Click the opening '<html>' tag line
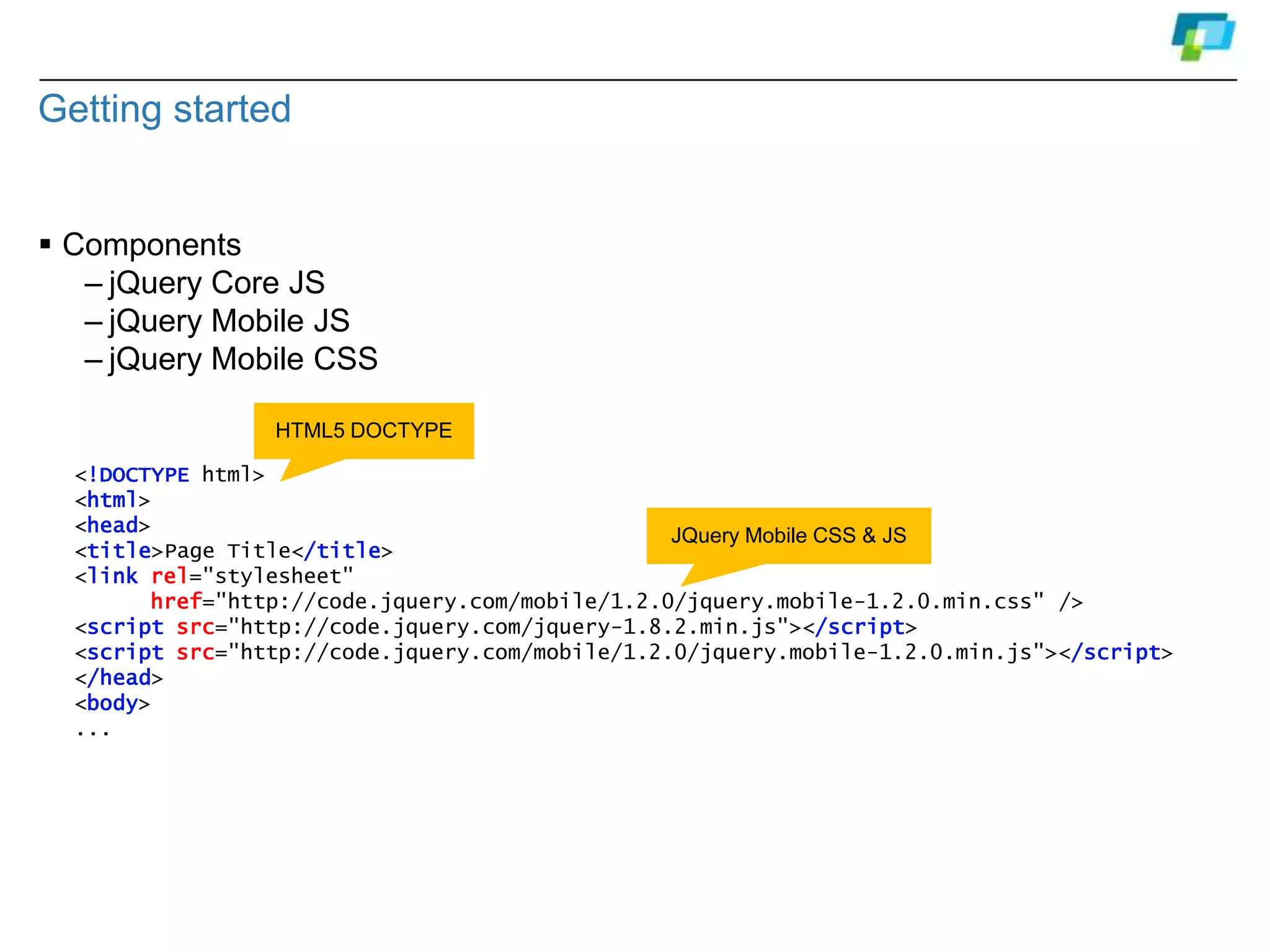 coord(112,500)
